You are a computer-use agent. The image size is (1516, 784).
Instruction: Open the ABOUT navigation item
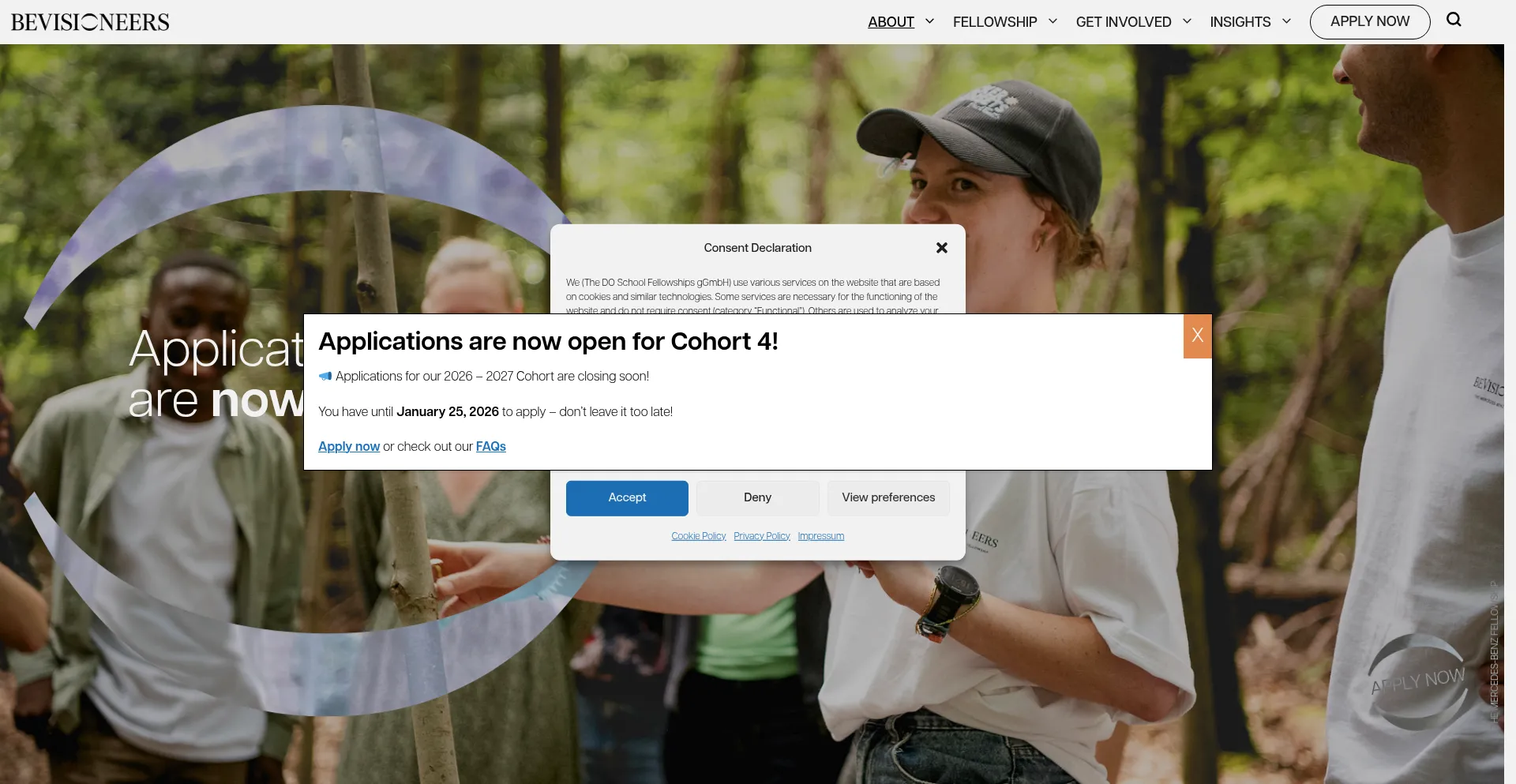(891, 22)
